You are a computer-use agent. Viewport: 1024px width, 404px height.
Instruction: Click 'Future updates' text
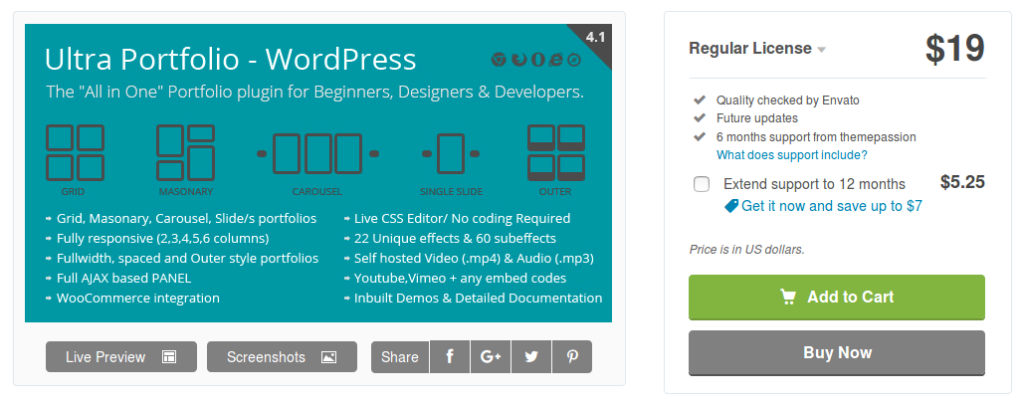point(757,118)
